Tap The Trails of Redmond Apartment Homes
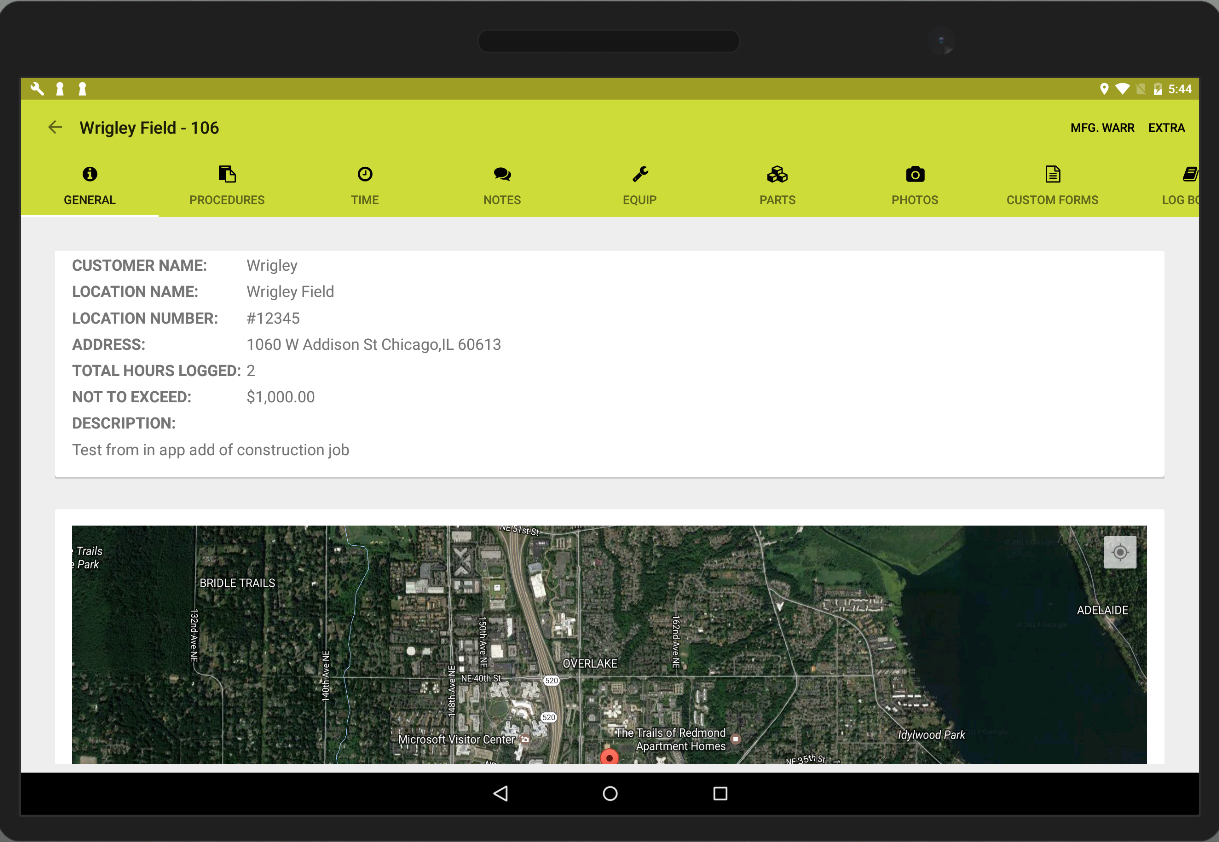Viewport: 1219px width, 842px height. (x=671, y=740)
